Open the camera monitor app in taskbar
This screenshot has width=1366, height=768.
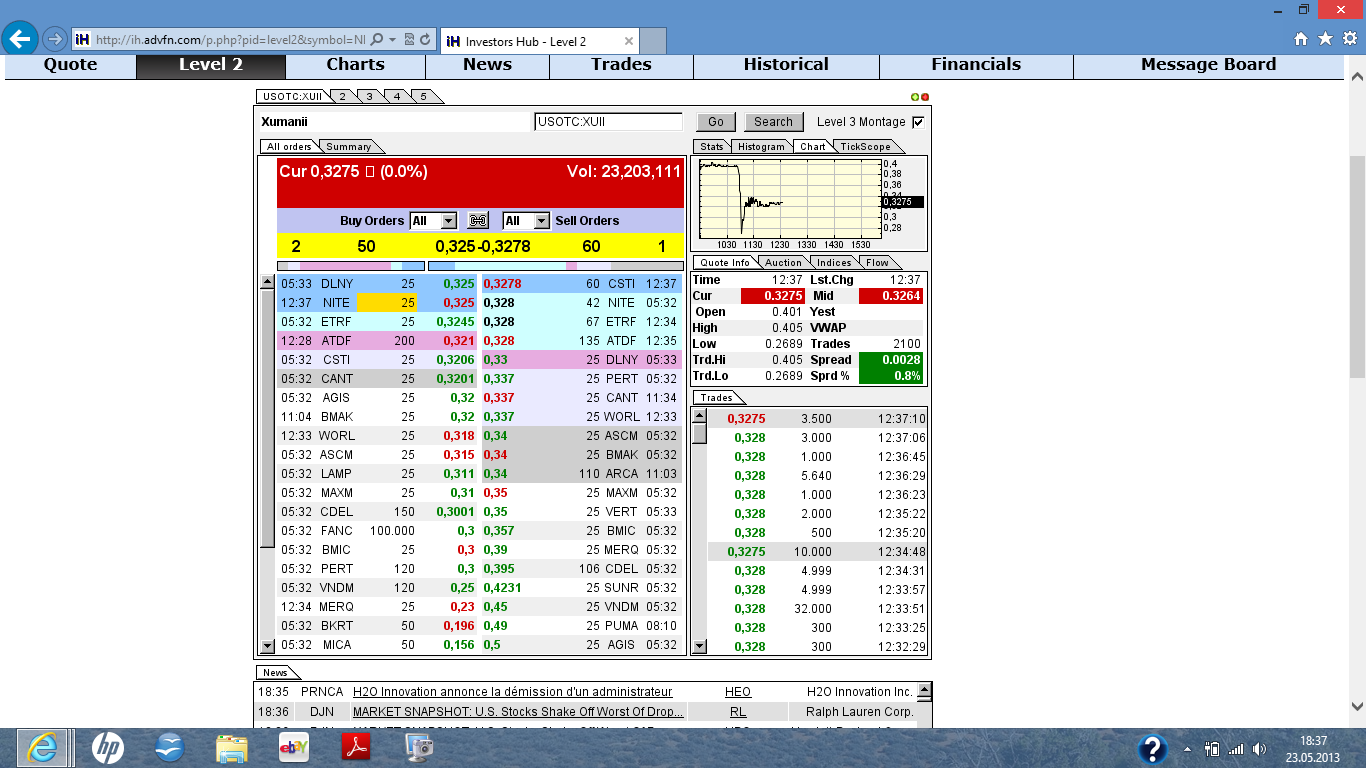tap(419, 748)
